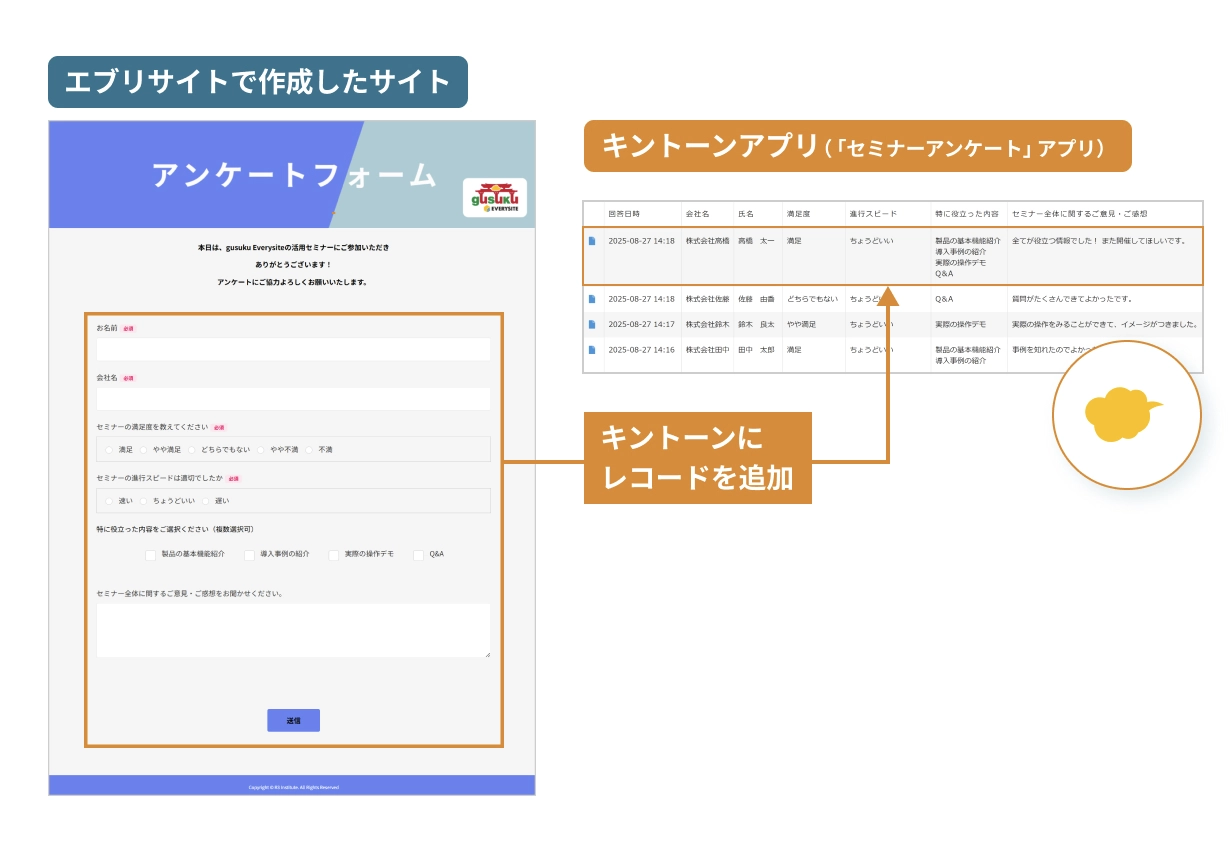Click the name cell 鈴木 良太
The width and height of the screenshot is (1228, 852).
[x=756, y=324]
